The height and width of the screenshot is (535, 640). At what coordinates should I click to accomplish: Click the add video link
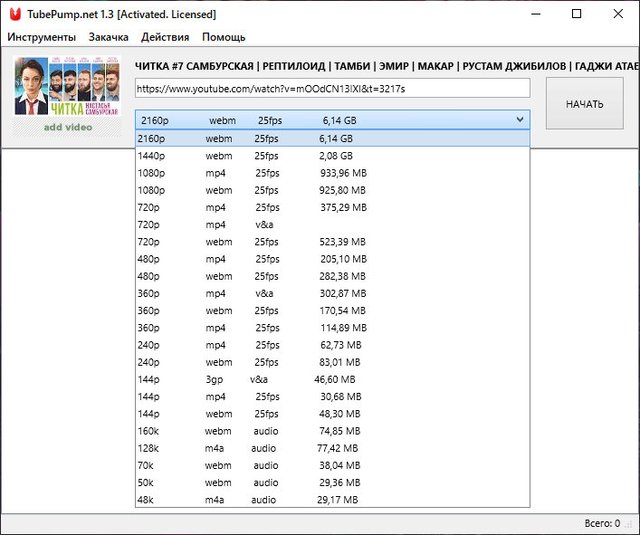(66, 127)
